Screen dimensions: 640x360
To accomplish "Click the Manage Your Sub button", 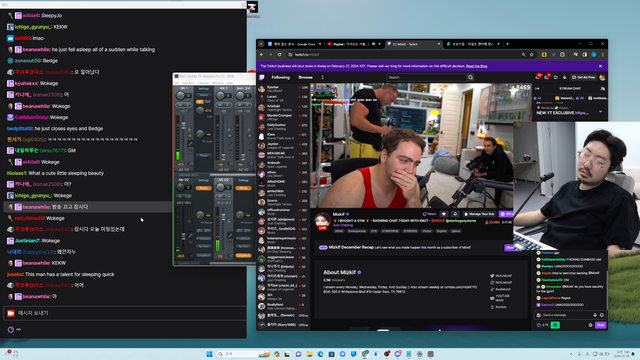I will pos(479,214).
